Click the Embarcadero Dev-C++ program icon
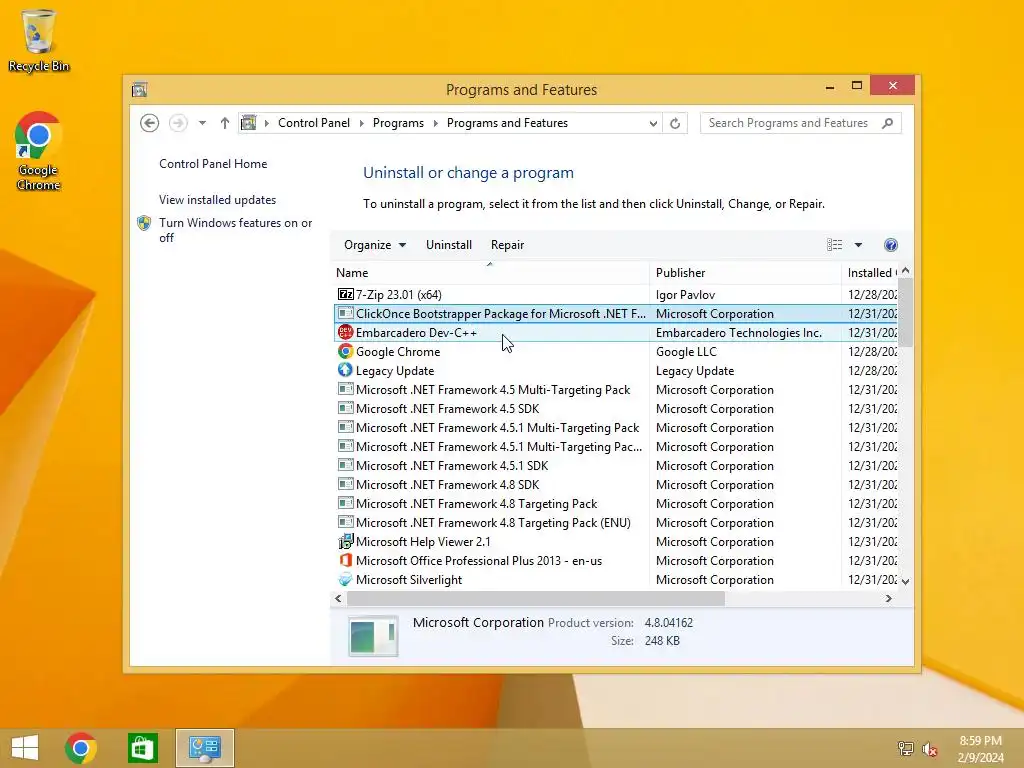This screenshot has width=1024, height=768. pyautogui.click(x=345, y=332)
